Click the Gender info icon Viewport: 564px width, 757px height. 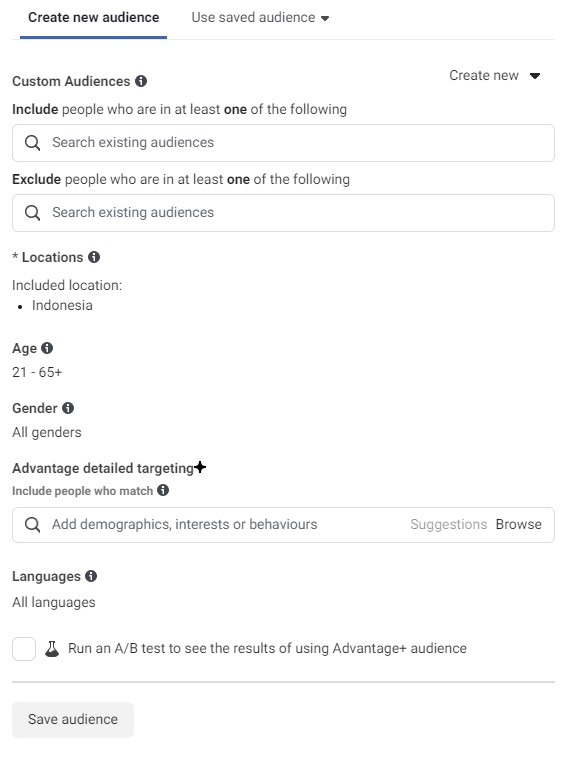click(68, 408)
